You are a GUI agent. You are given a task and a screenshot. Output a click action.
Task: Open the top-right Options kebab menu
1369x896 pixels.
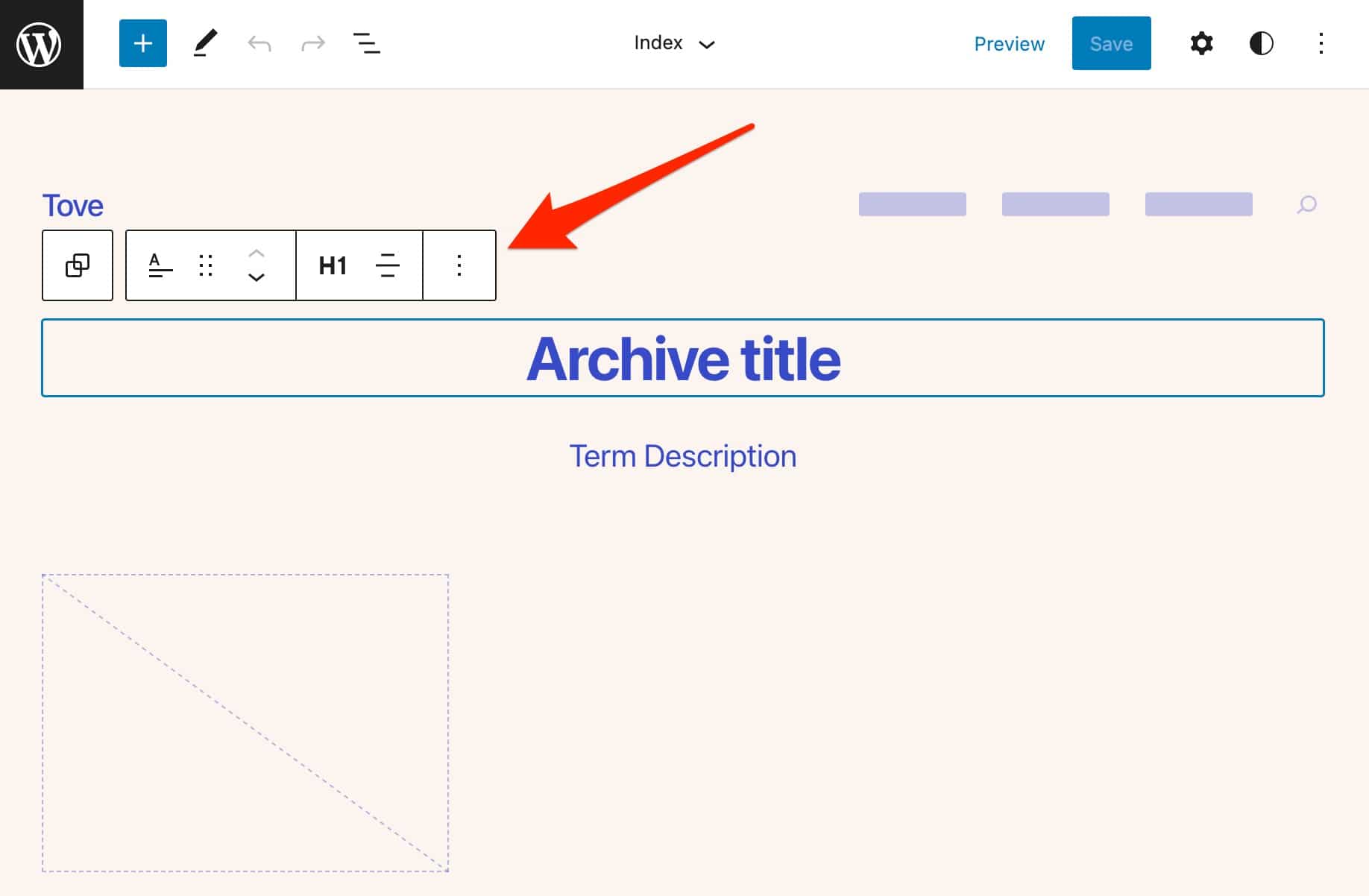[x=1321, y=43]
